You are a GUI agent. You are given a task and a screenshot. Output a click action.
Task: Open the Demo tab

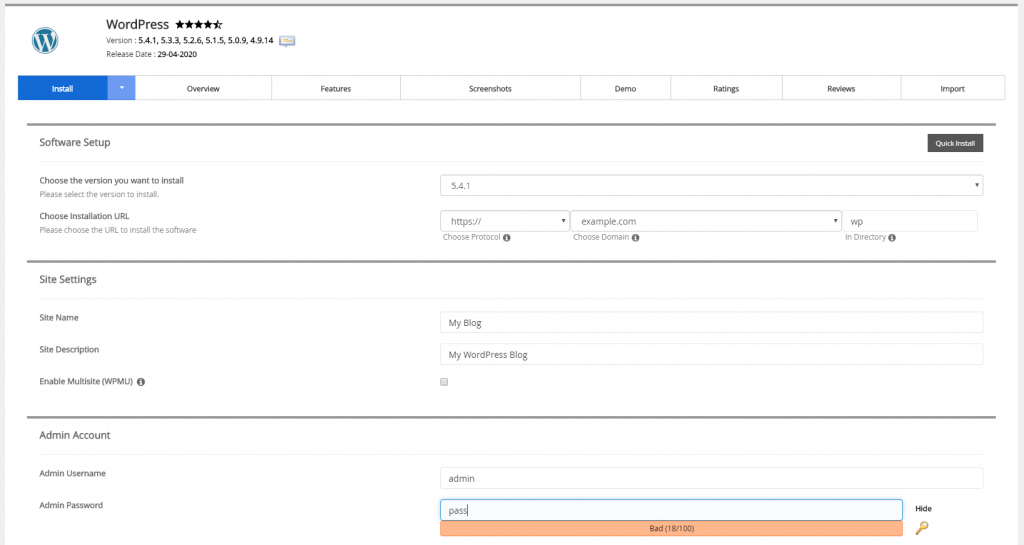625,88
